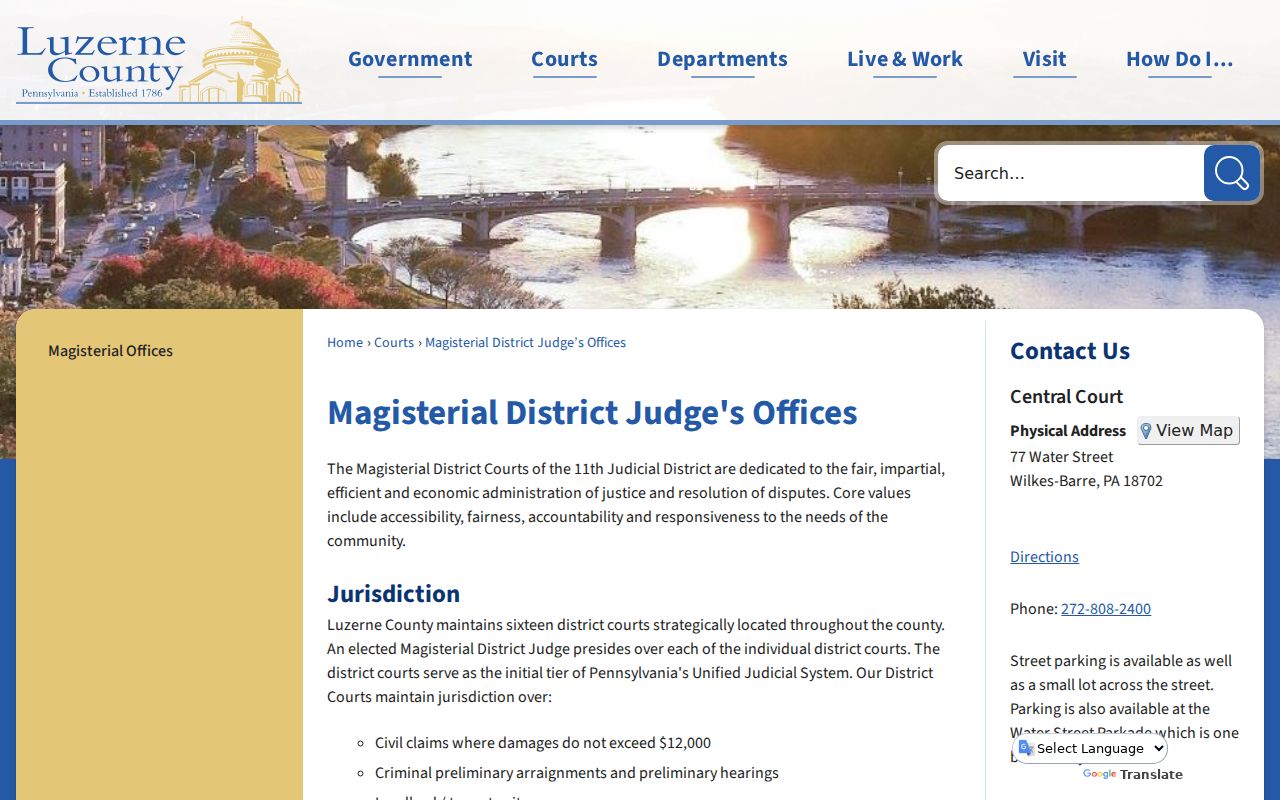The image size is (1280, 800).
Task: Click Magisterial District Judge's Offices breadcrumb
Action: [525, 343]
